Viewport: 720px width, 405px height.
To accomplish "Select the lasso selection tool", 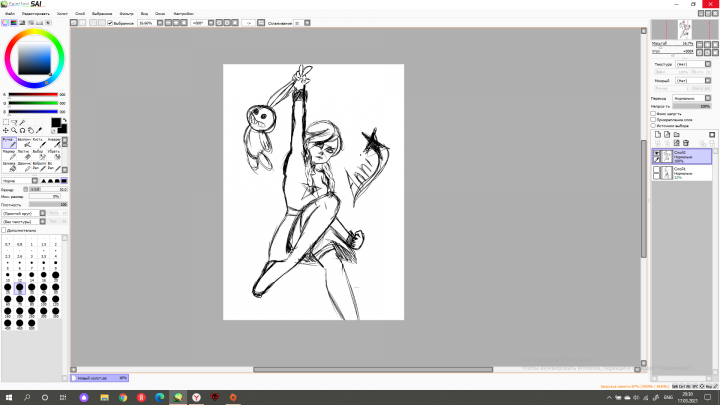I will tap(14, 123).
